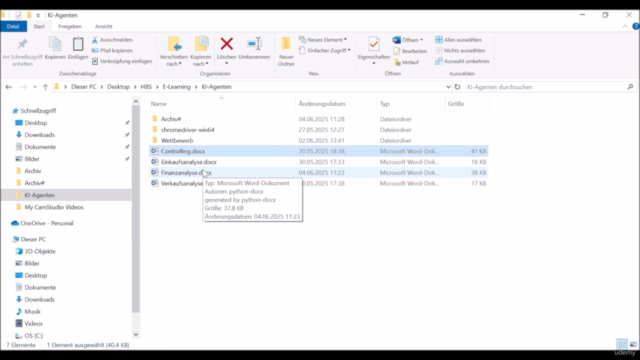Open OS (C:) drive
640x360 pixels.
(33, 336)
